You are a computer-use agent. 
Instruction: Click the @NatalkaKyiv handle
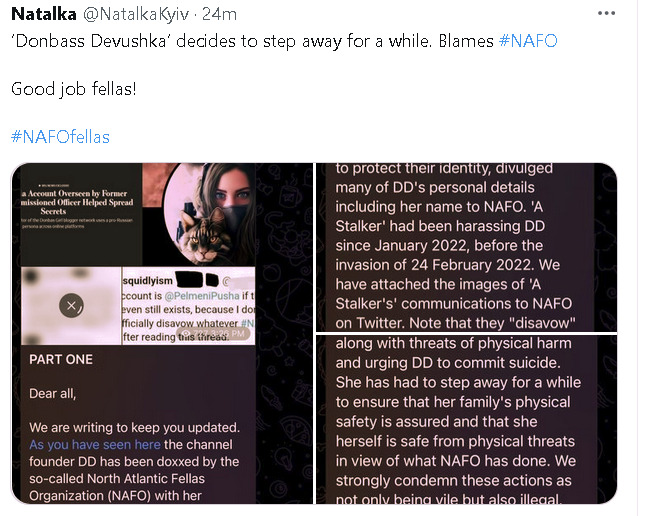click(136, 15)
